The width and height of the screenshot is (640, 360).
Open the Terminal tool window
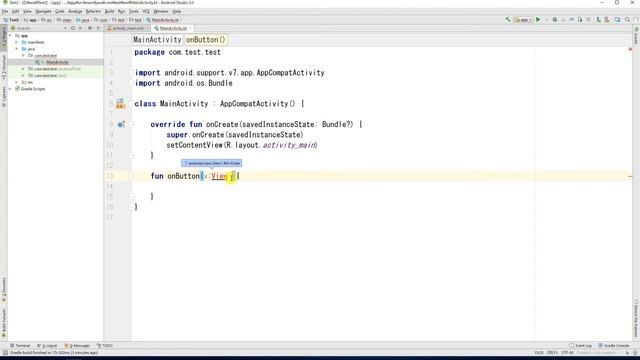point(20,346)
